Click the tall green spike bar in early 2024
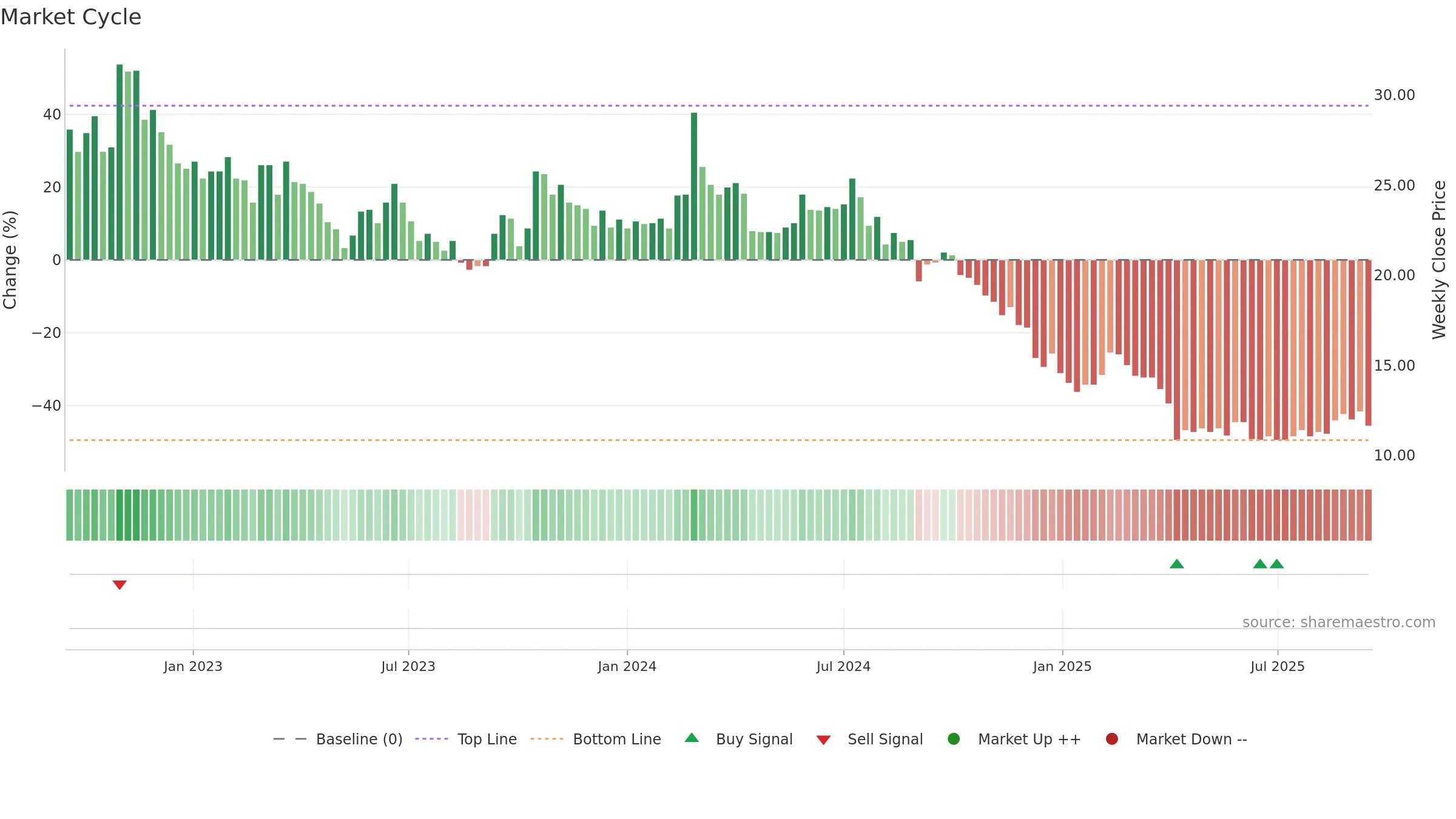Viewport: 1456px width, 819px height. click(694, 186)
